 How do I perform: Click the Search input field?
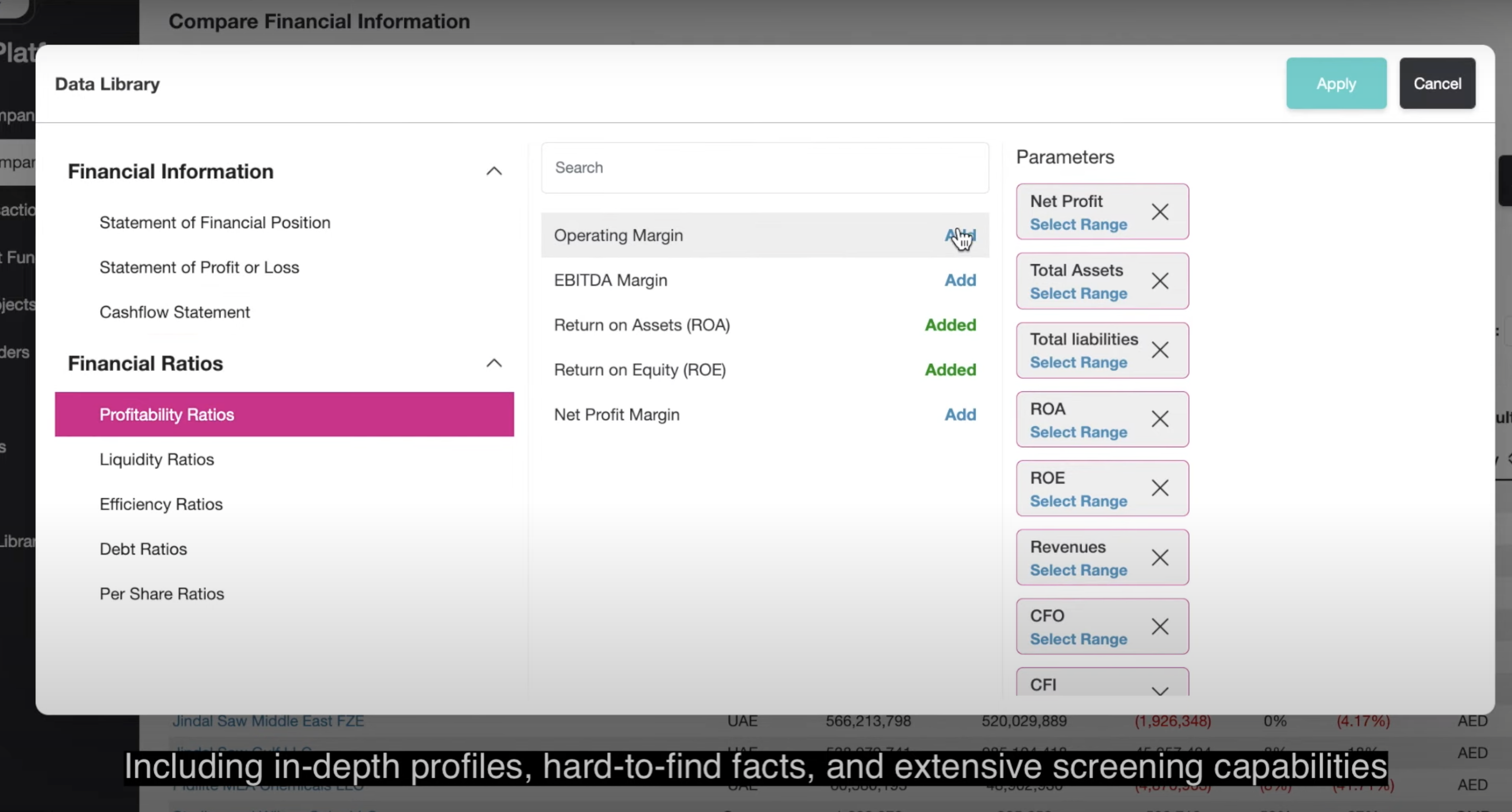[x=764, y=168]
